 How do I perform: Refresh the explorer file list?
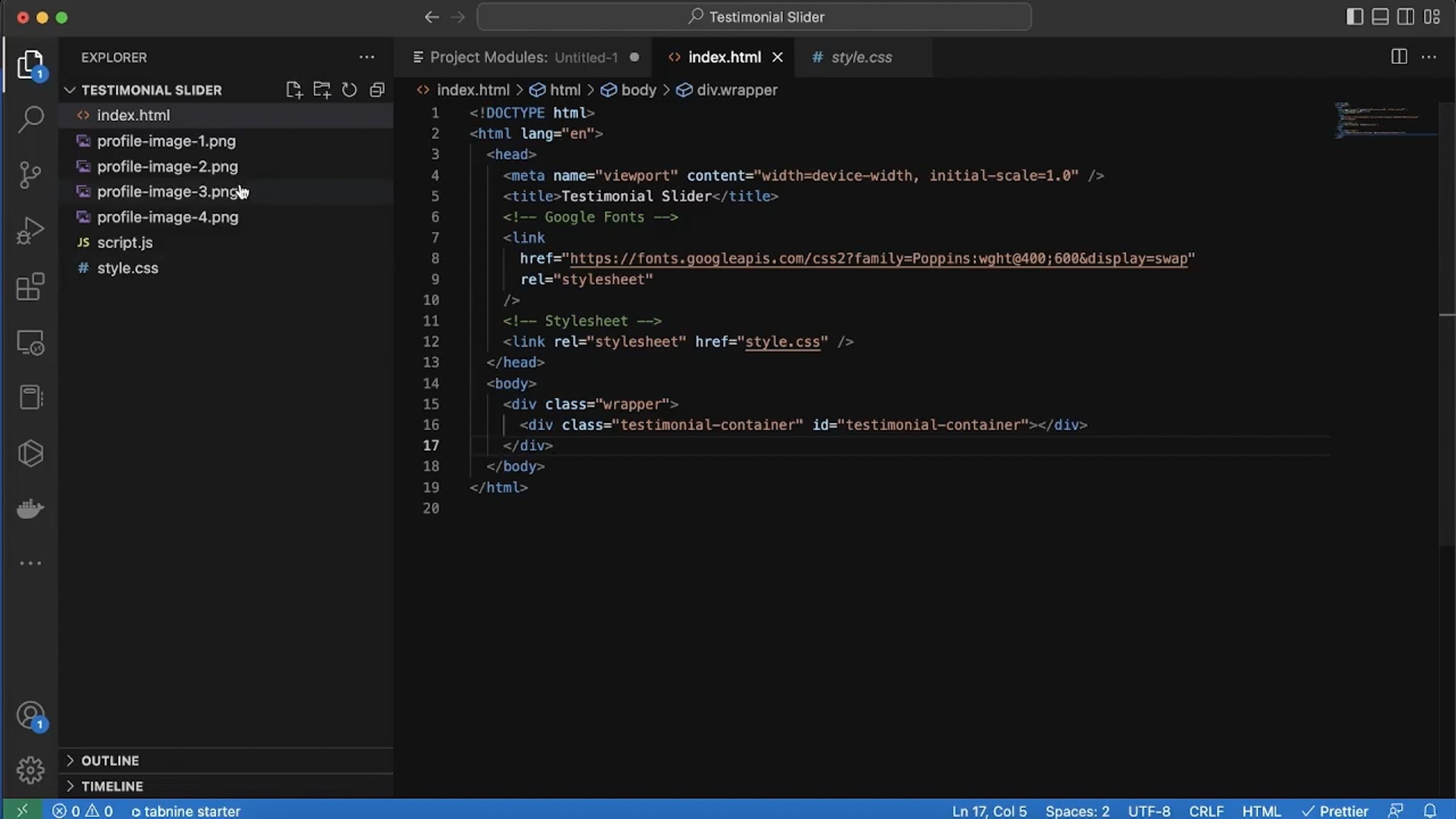click(349, 90)
